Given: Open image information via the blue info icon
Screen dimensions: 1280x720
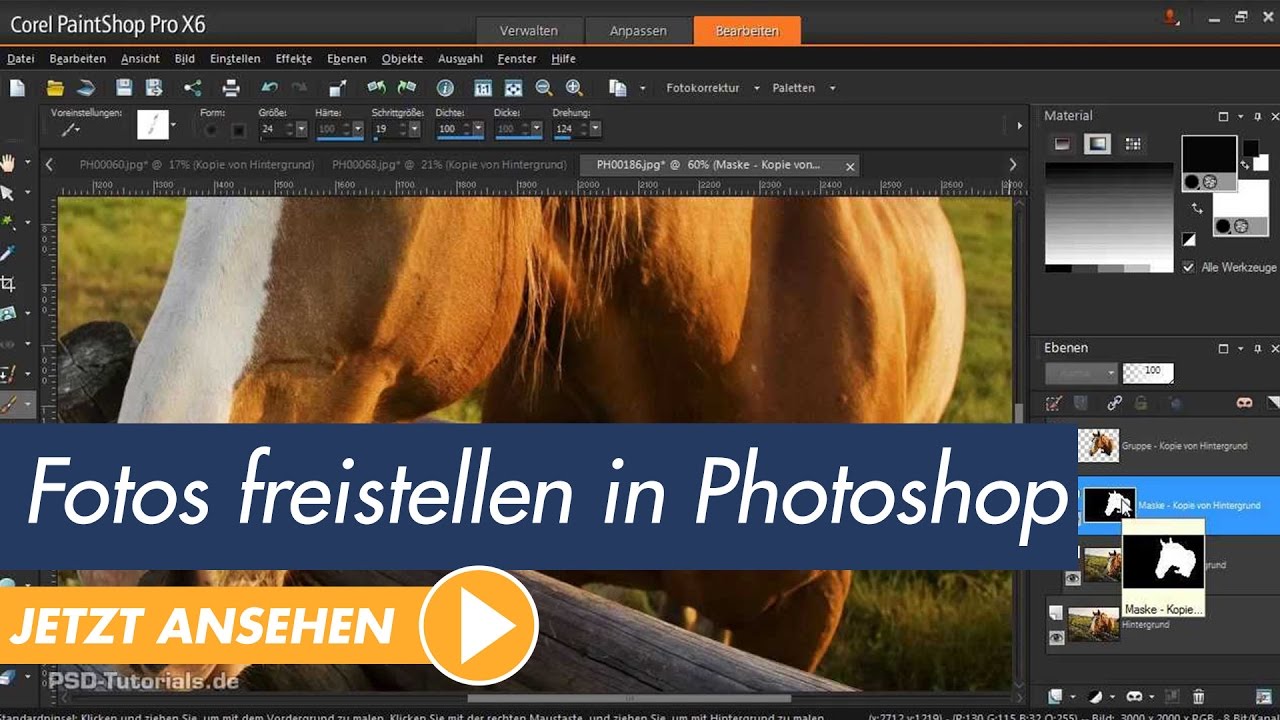Looking at the screenshot, I should 445,88.
